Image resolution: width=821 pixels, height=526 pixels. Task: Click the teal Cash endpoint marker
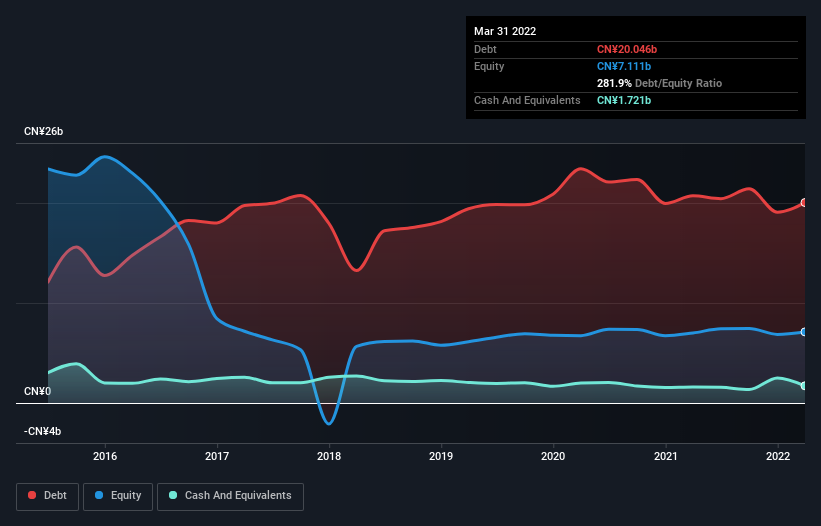pos(804,386)
